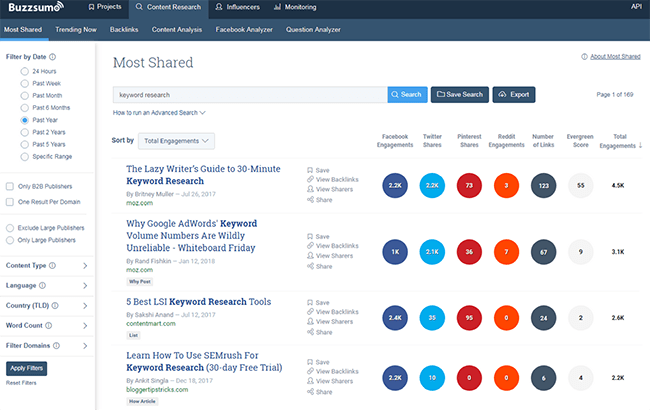
Task: Enable Only B2B Publishers checkbox
Action: pyautogui.click(x=10, y=186)
